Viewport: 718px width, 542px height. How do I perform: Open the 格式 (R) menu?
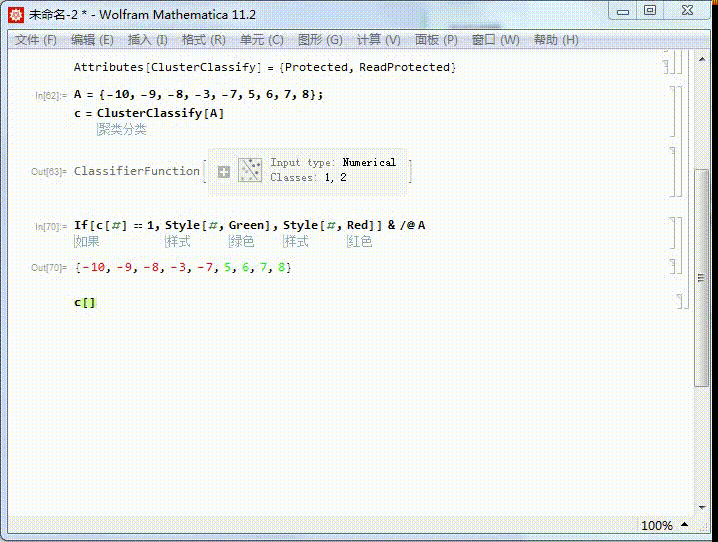pyautogui.click(x=204, y=40)
